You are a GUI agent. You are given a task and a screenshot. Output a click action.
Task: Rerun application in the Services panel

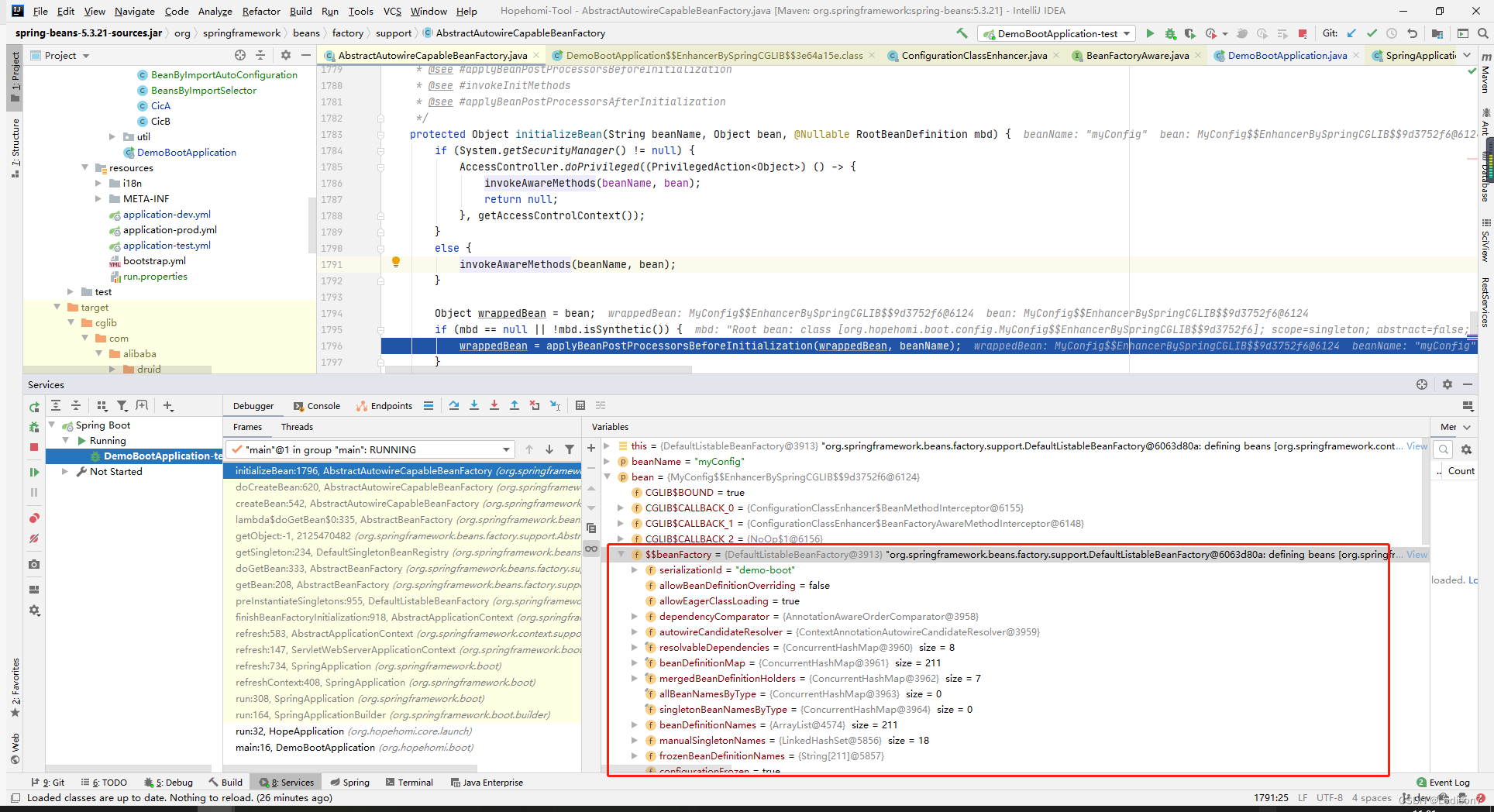[x=34, y=407]
